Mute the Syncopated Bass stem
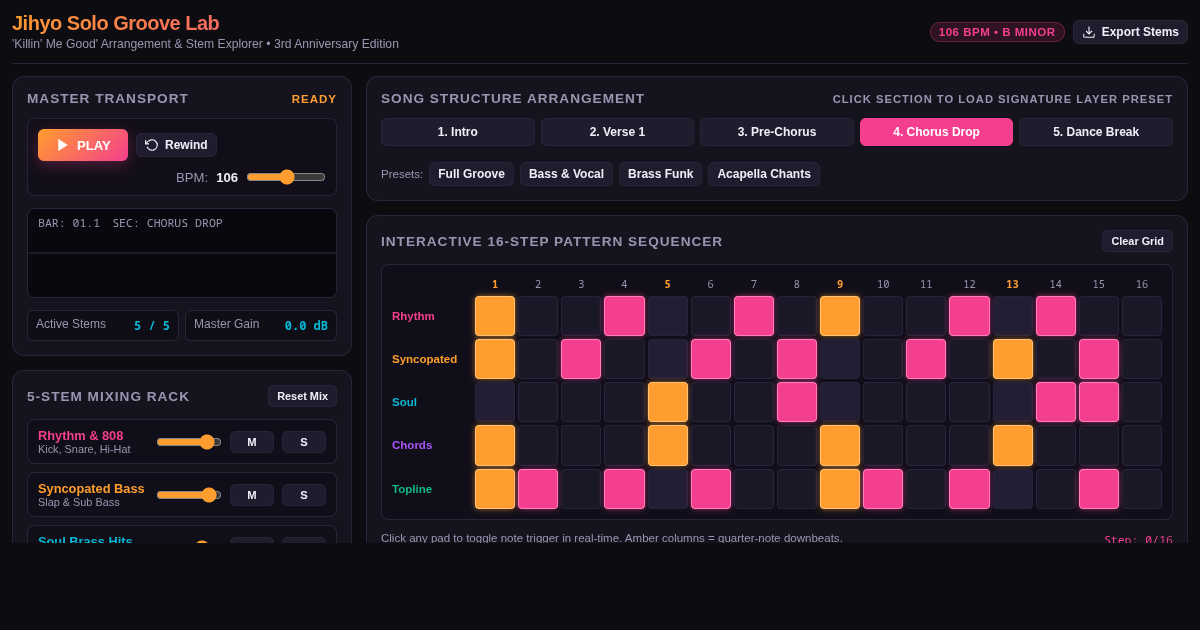 click(252, 495)
